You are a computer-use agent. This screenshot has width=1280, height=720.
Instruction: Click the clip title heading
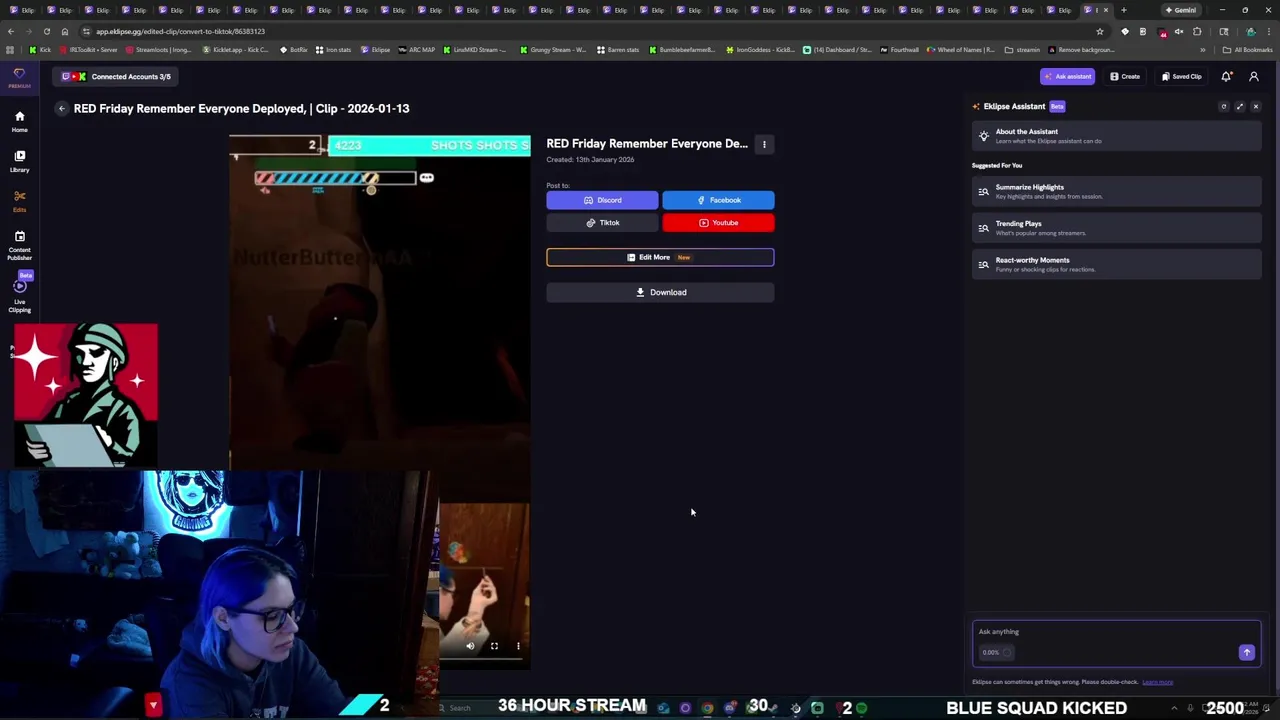pyautogui.click(x=241, y=108)
